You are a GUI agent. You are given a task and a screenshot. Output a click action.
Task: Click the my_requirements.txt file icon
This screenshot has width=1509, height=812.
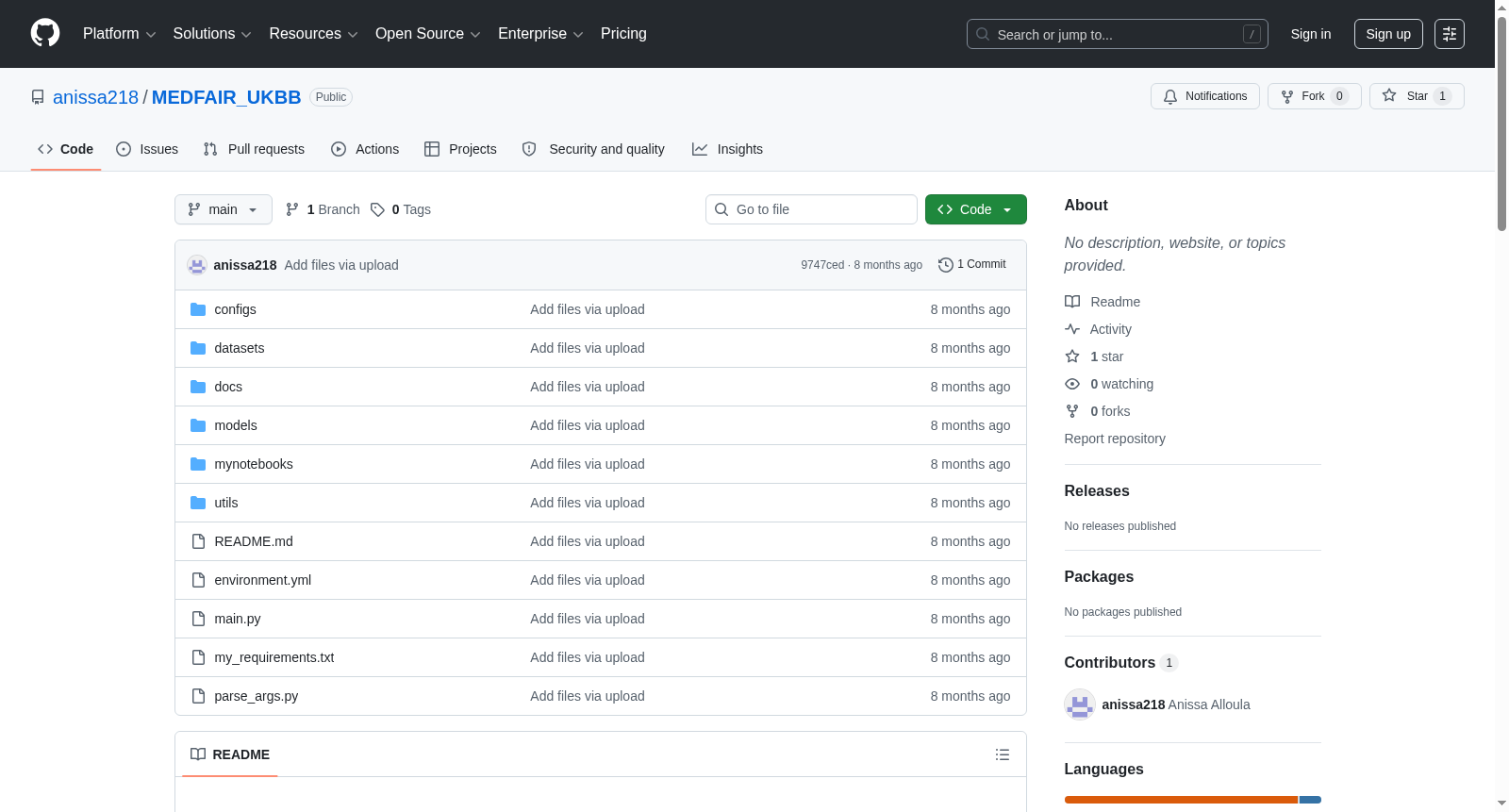(198, 657)
